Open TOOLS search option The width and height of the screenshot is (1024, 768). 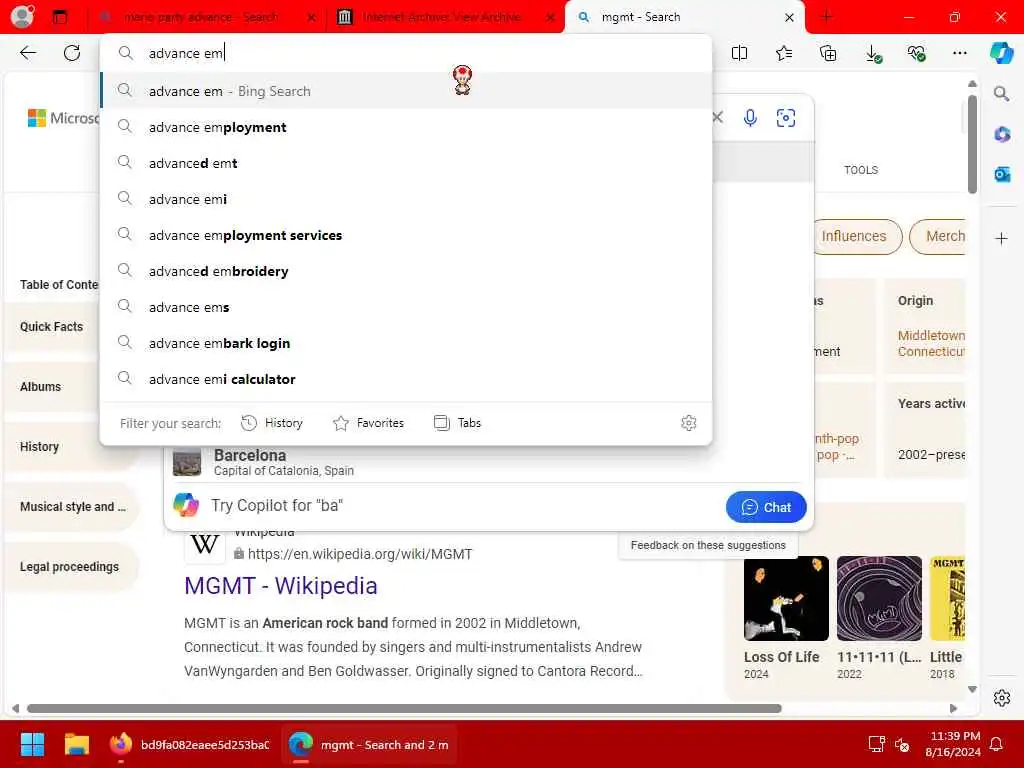[861, 170]
